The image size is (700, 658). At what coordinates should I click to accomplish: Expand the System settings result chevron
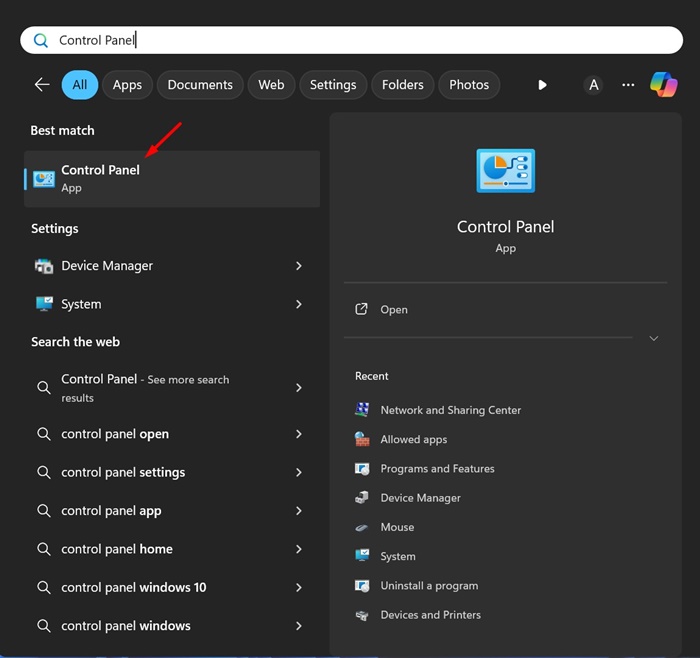(x=299, y=304)
